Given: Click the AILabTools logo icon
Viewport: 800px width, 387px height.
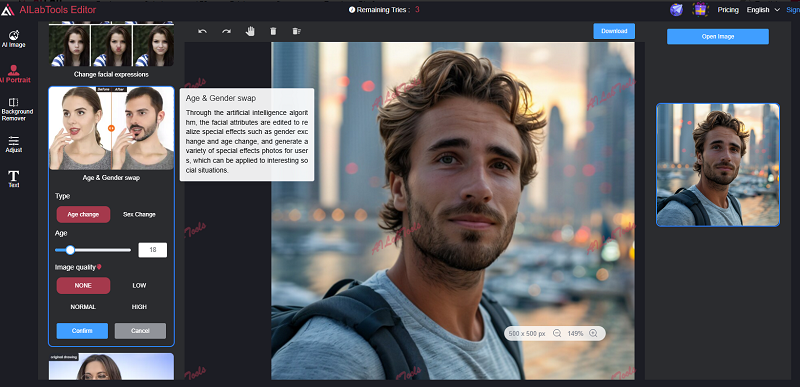Looking at the screenshot, I should 8,10.
